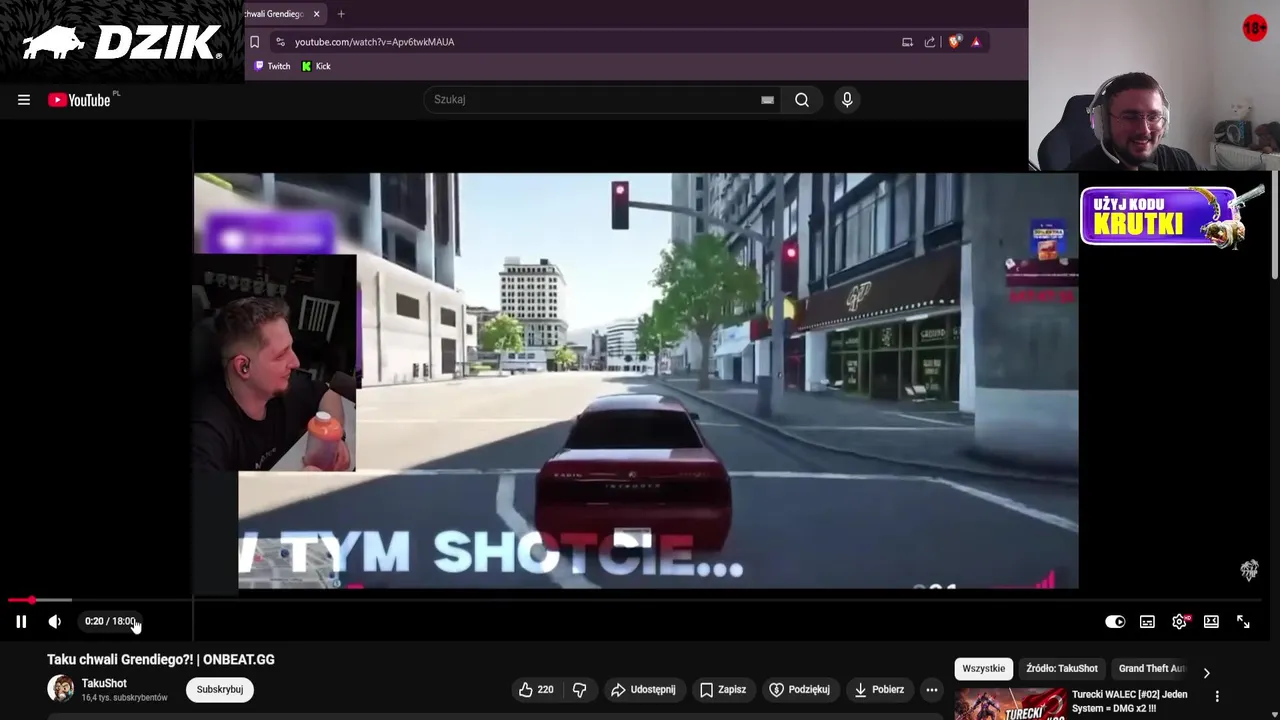
Task: Open more actions three-dot menu
Action: [x=931, y=690]
